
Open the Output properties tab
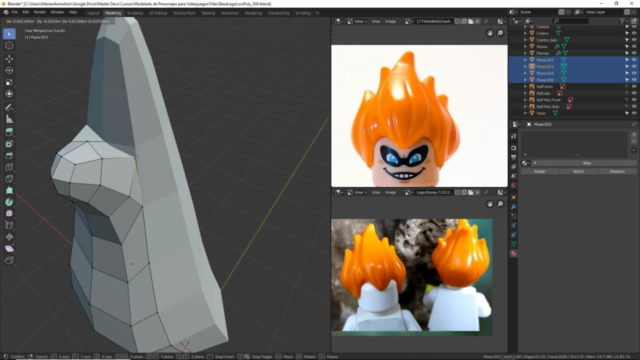click(513, 157)
